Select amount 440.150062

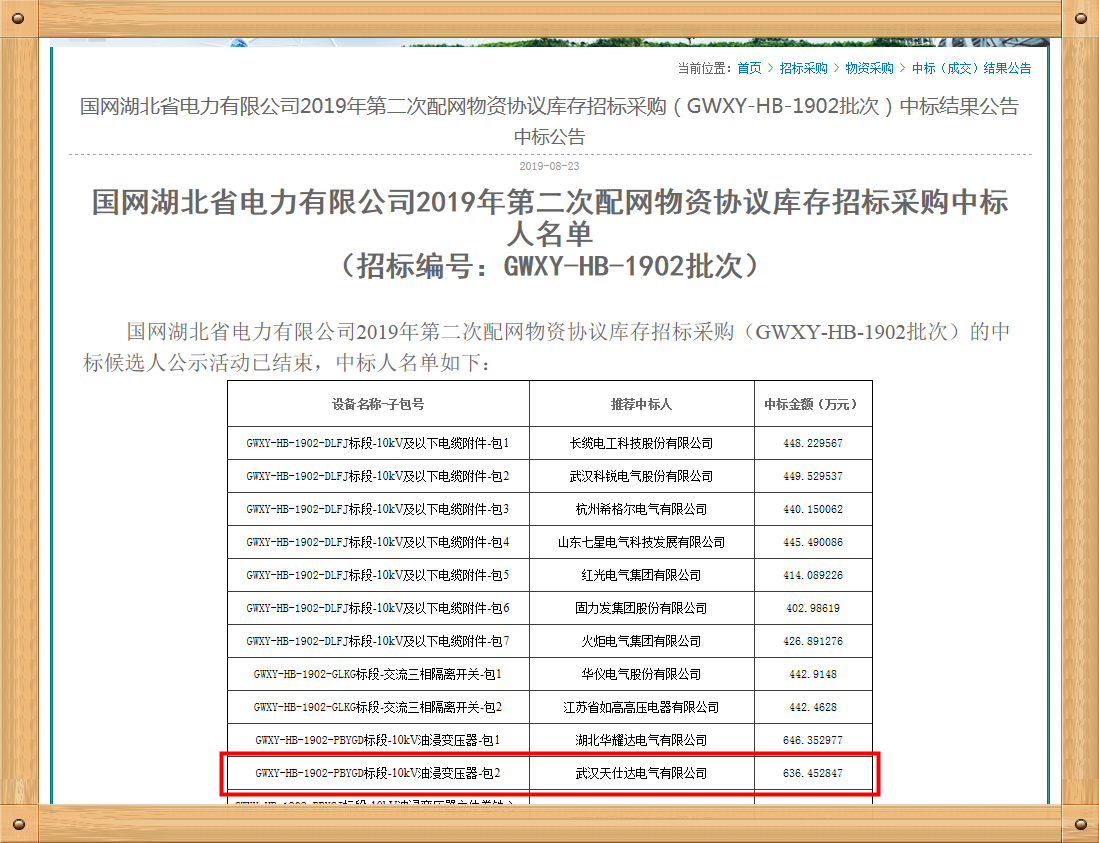[813, 509]
